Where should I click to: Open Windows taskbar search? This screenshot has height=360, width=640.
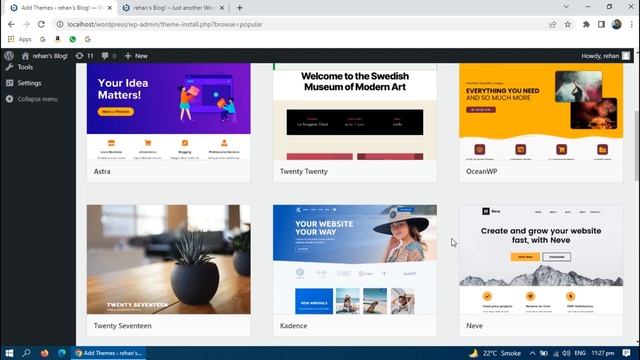[27, 353]
